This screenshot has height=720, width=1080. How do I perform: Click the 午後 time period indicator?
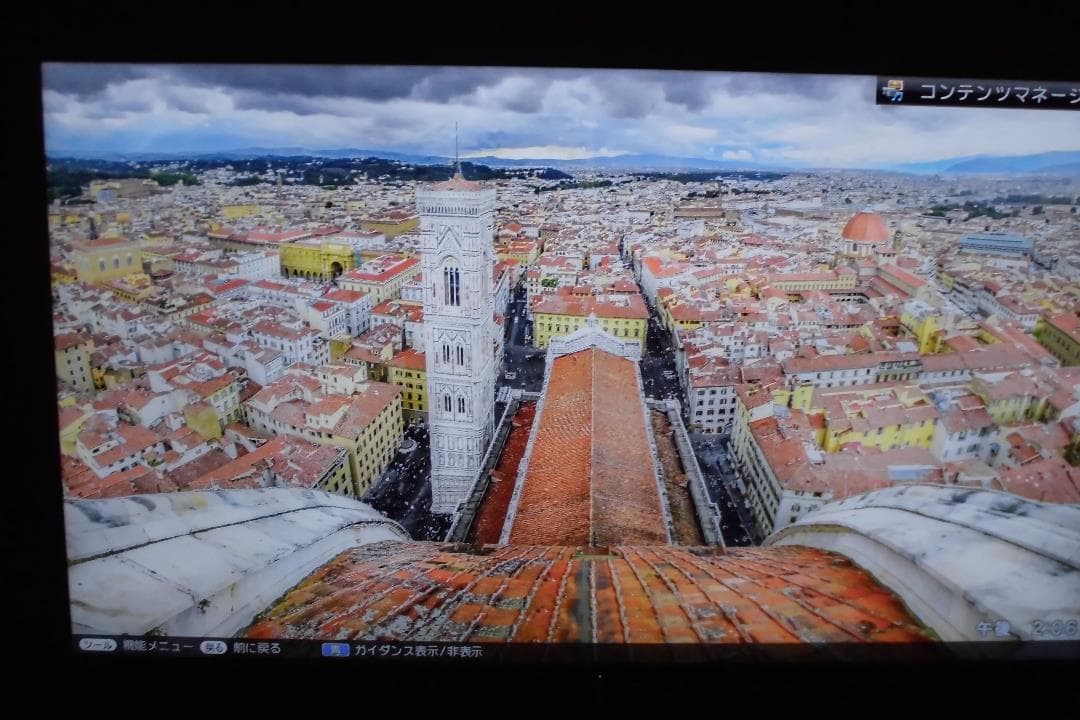coord(994,628)
